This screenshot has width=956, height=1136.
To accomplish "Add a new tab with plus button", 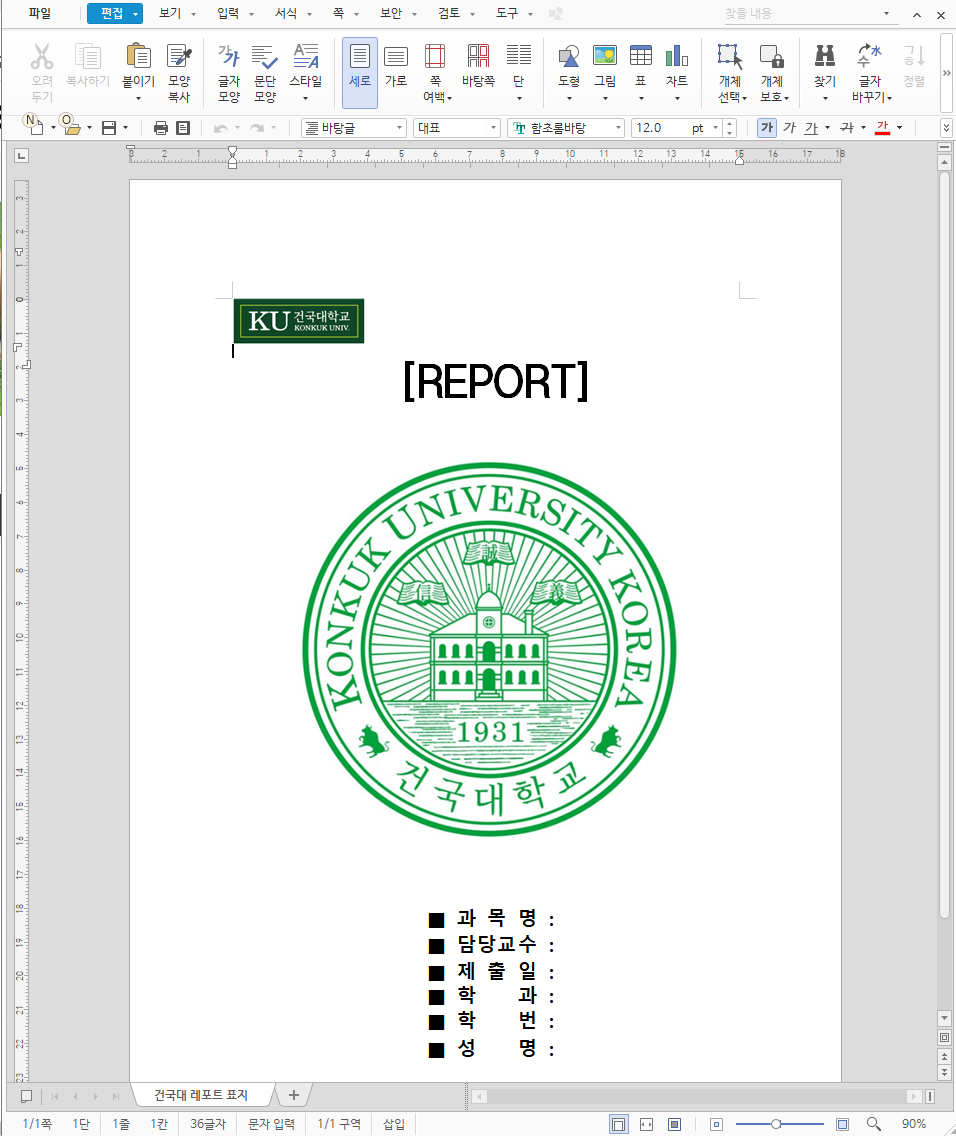I will 293,1095.
